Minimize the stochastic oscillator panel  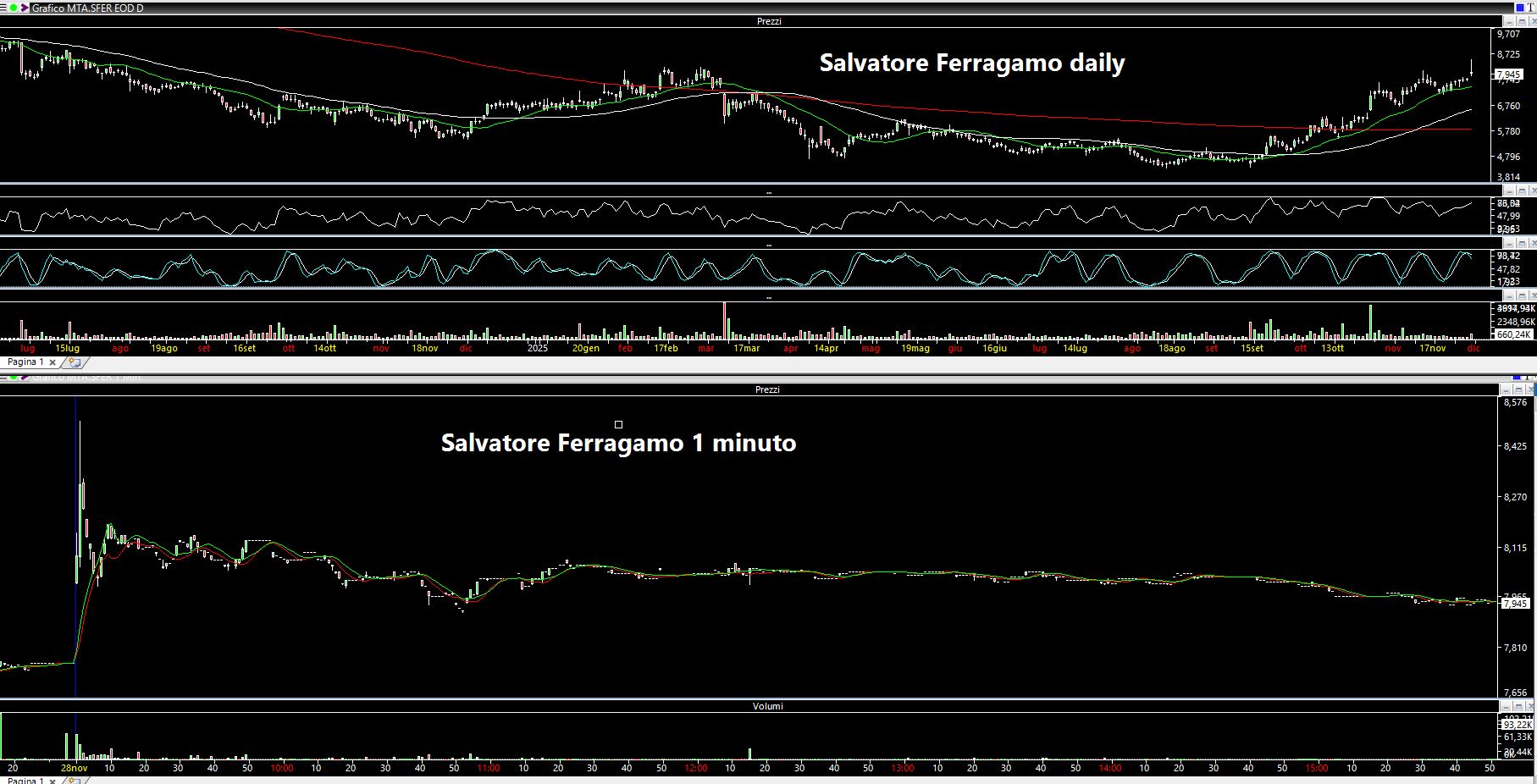click(1510, 243)
